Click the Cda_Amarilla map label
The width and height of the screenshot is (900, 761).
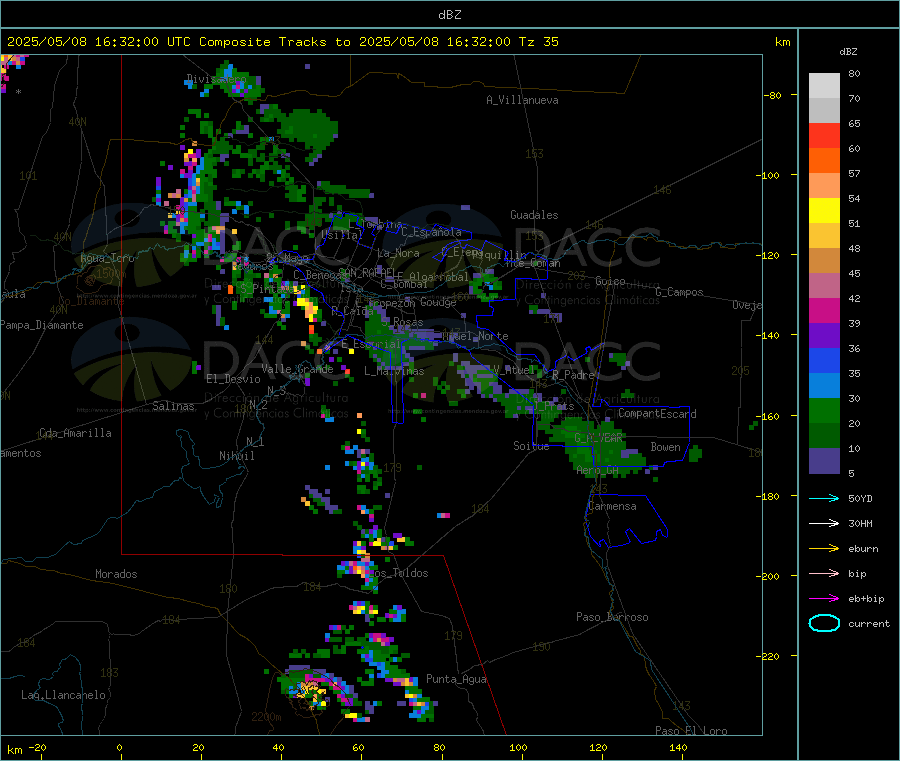[75, 433]
